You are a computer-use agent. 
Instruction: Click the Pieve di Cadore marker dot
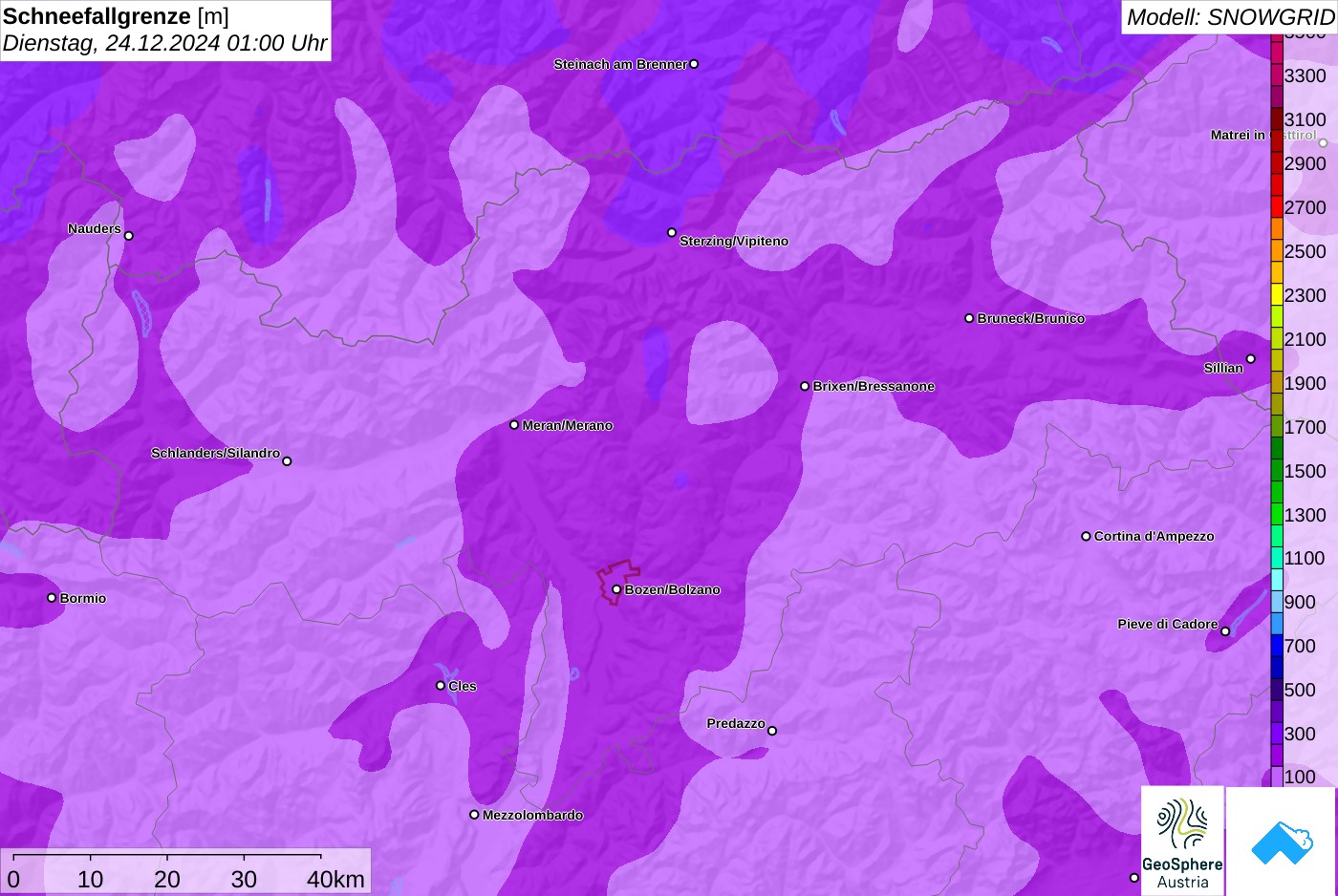tap(1225, 631)
